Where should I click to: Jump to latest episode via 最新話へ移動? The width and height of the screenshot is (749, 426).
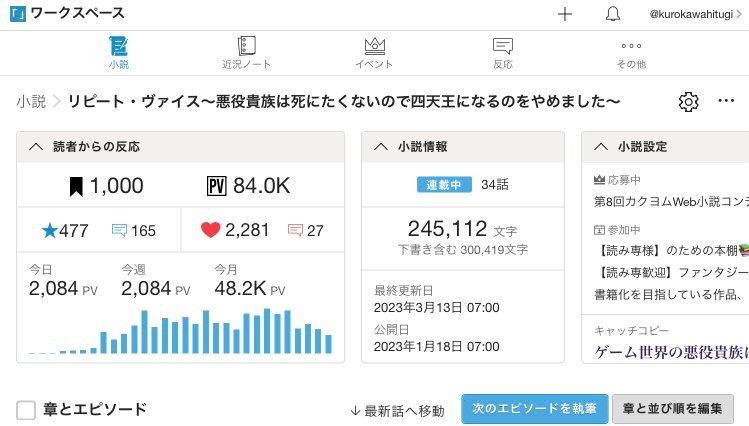[x=396, y=410]
